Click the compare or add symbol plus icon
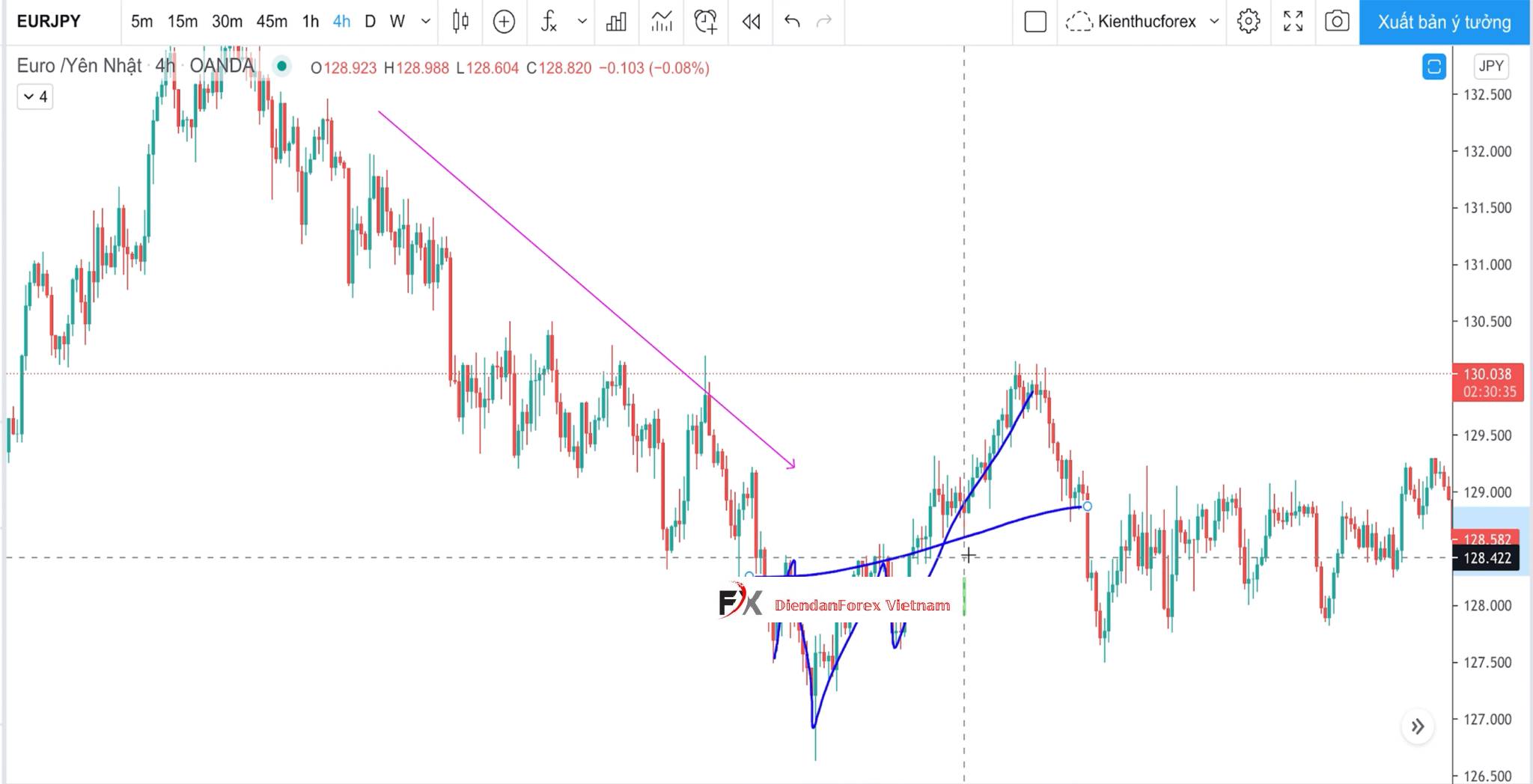Viewport: 1533px width, 784px height. [505, 22]
